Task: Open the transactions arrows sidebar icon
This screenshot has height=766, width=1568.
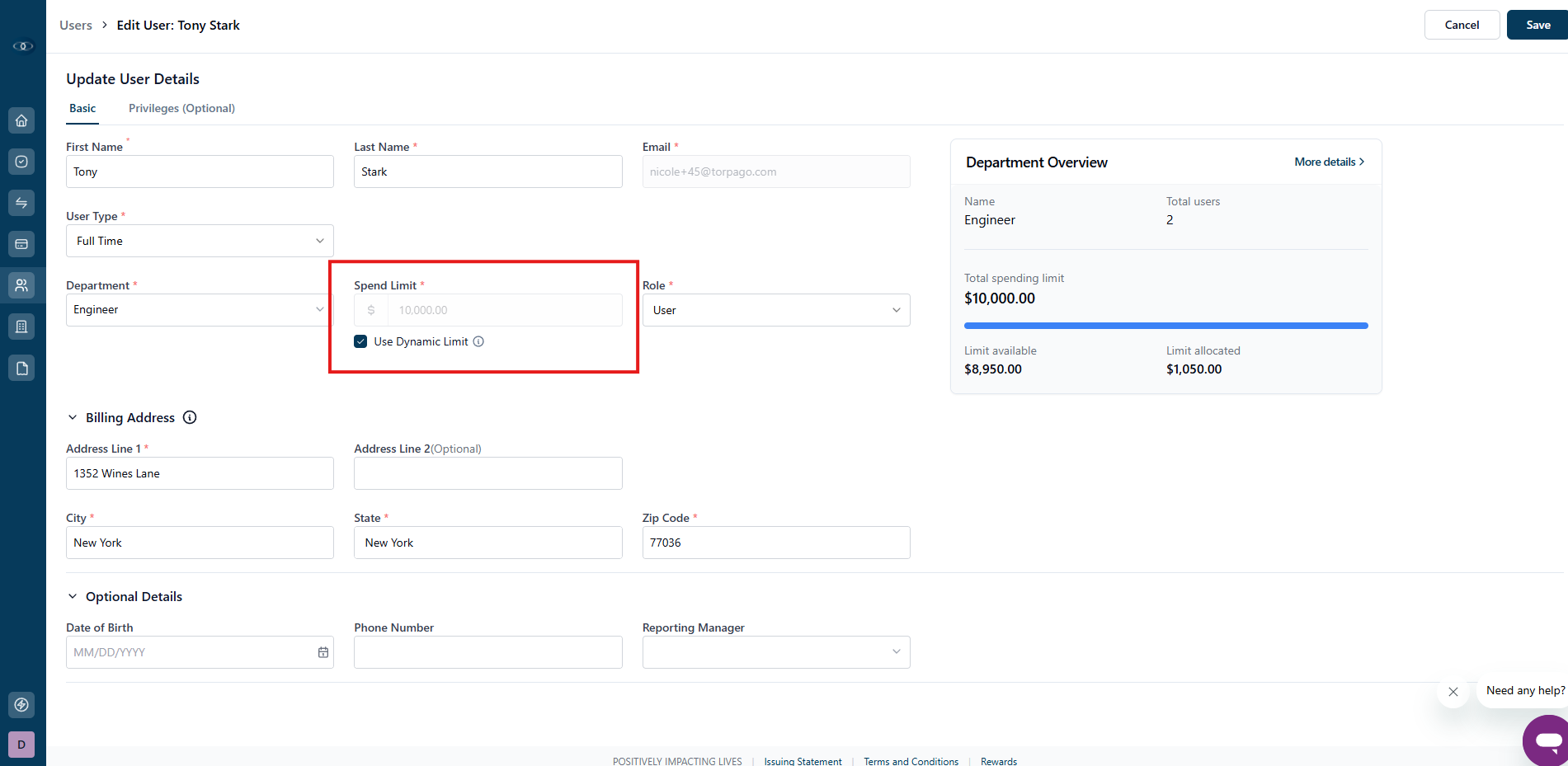Action: tap(21, 203)
